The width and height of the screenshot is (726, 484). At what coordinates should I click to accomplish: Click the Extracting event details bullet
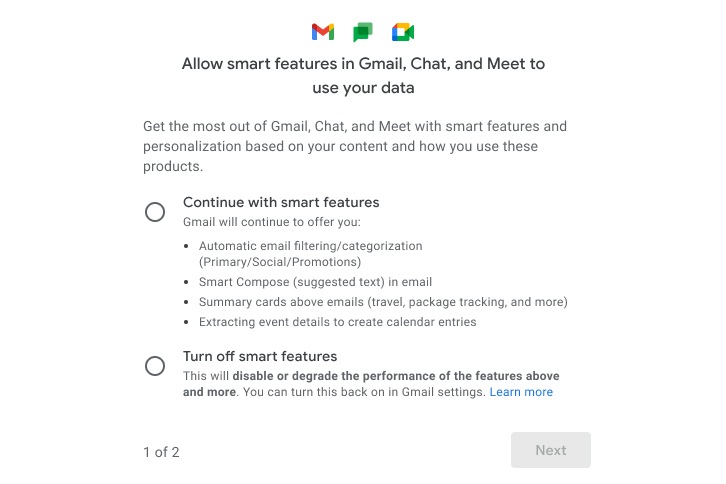(x=338, y=322)
